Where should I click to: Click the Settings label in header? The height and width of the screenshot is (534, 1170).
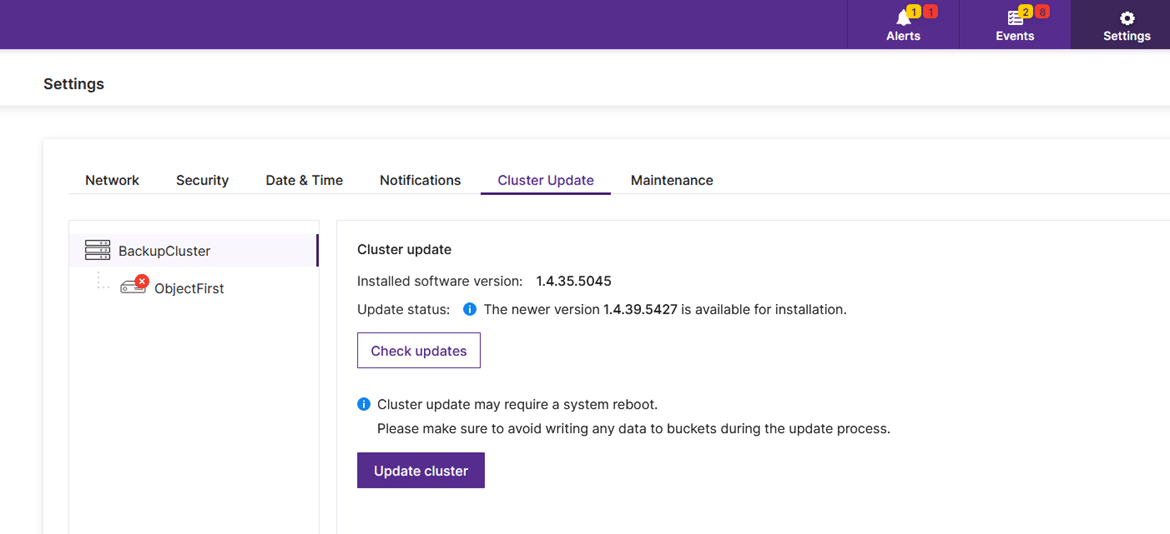coord(1127,36)
